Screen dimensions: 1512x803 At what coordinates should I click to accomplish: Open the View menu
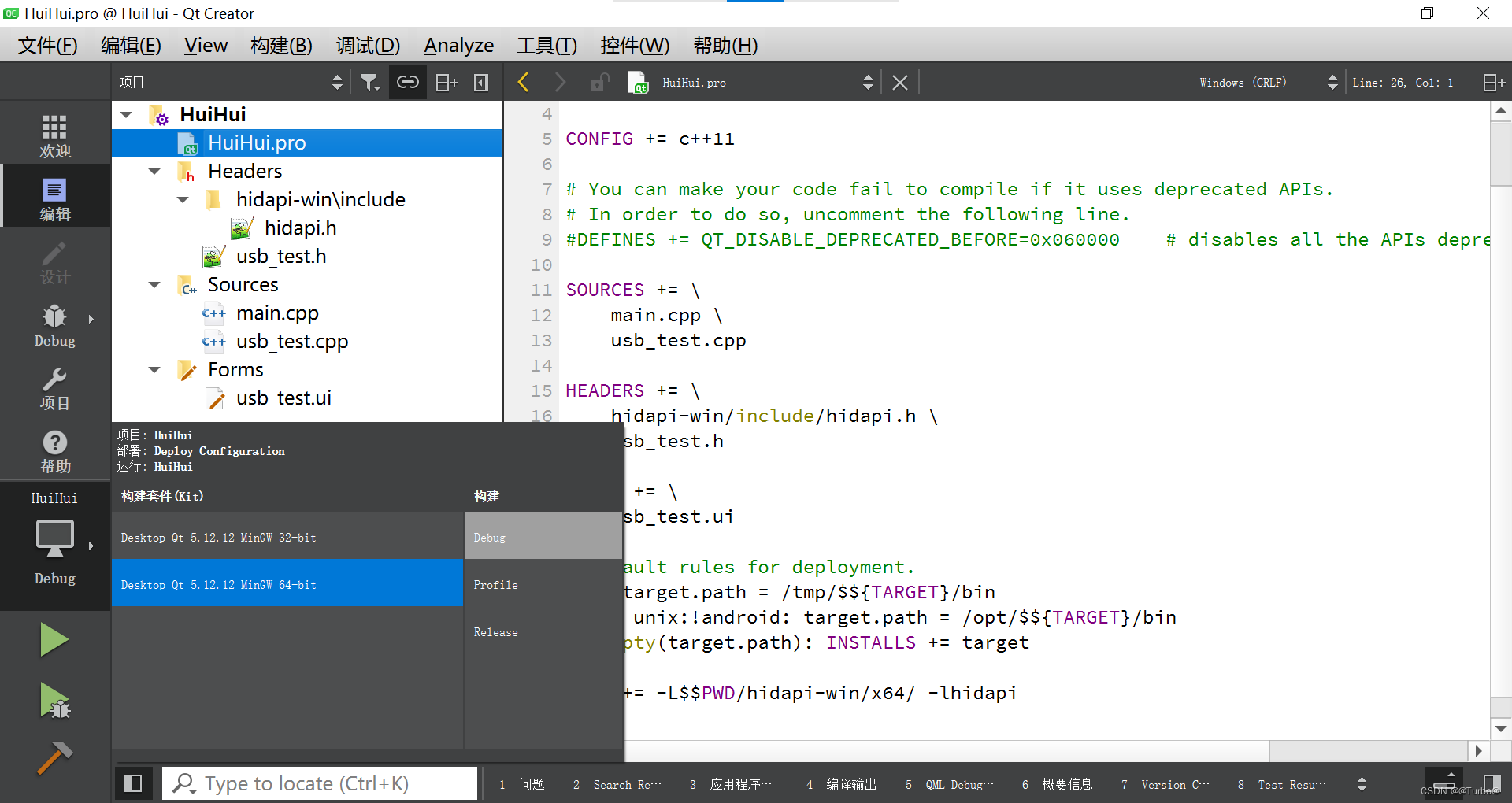coord(206,46)
